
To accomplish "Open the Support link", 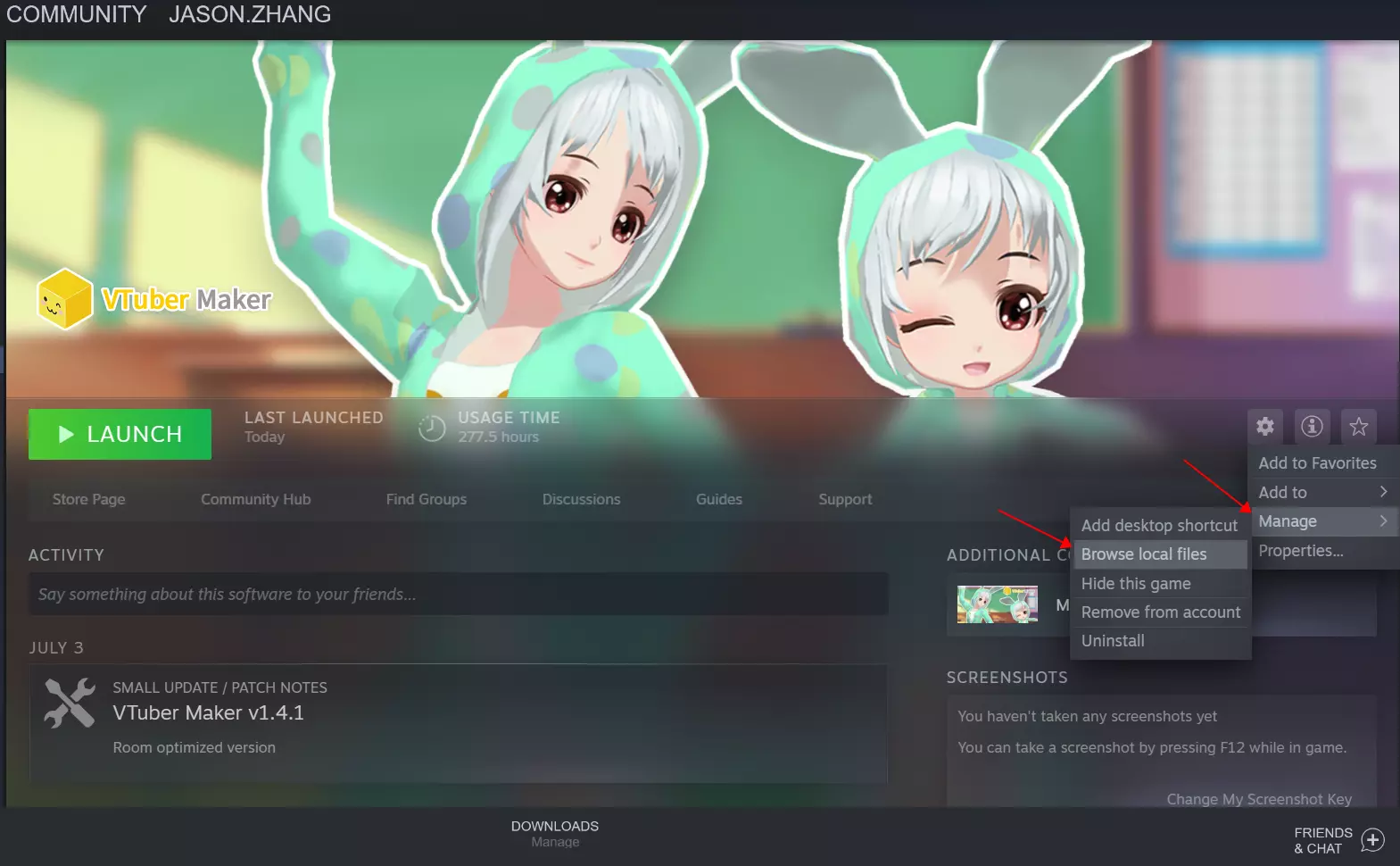I will pos(846,499).
